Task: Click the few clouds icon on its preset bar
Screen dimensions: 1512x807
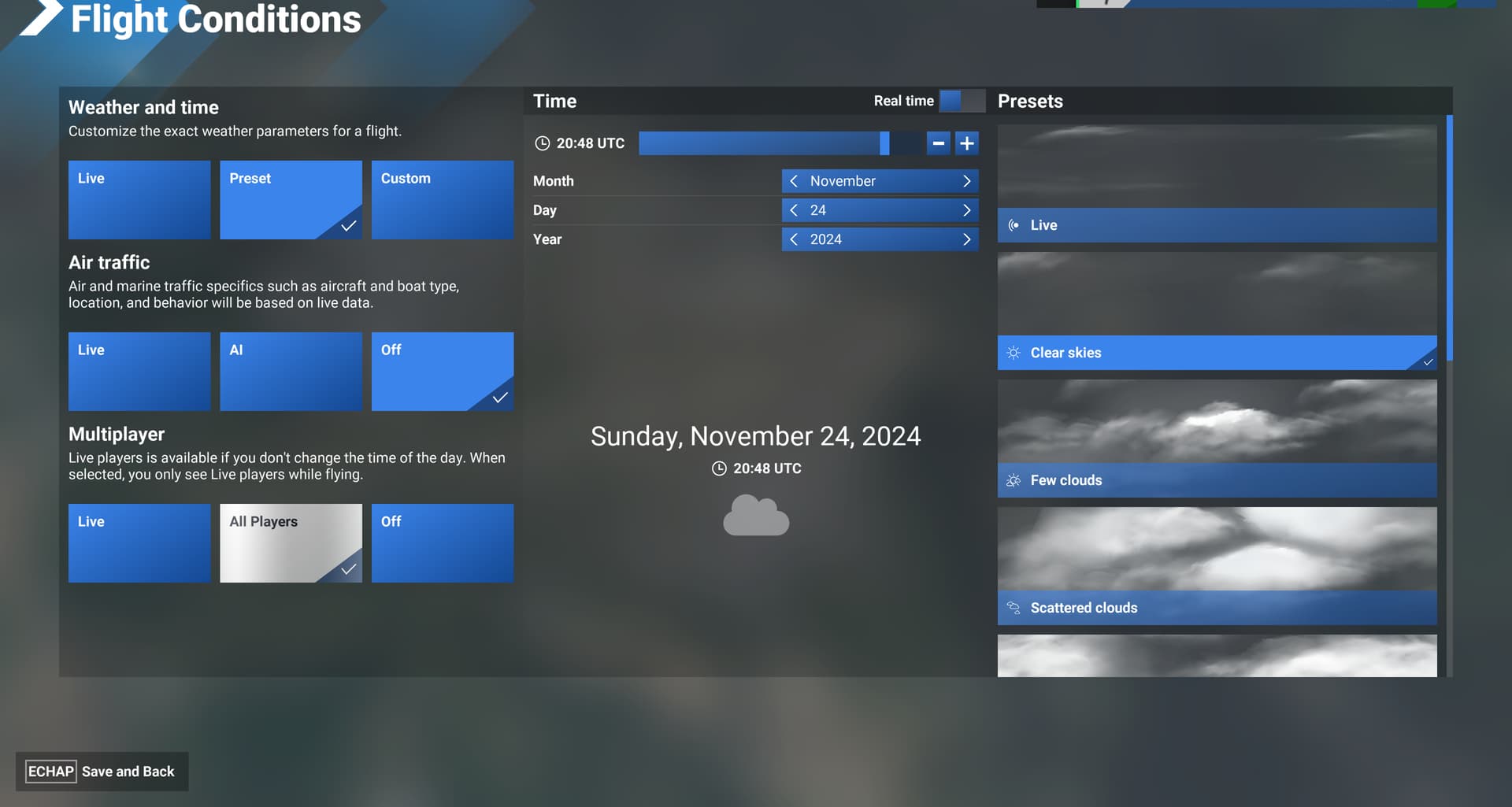Action: (x=1012, y=480)
